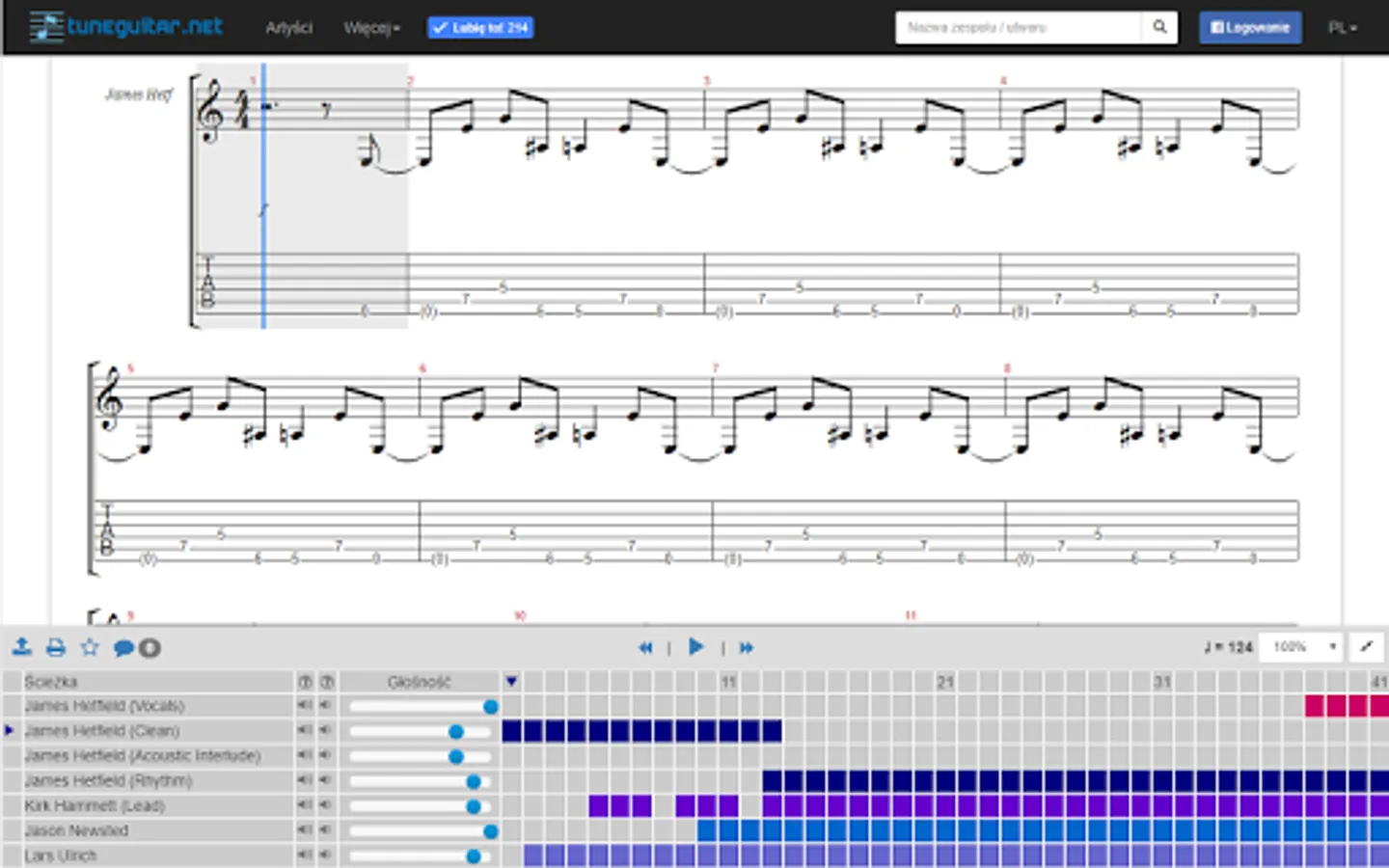
Task: Adjust volume slider for Kirk Hammett (Lead)
Action: [x=421, y=807]
